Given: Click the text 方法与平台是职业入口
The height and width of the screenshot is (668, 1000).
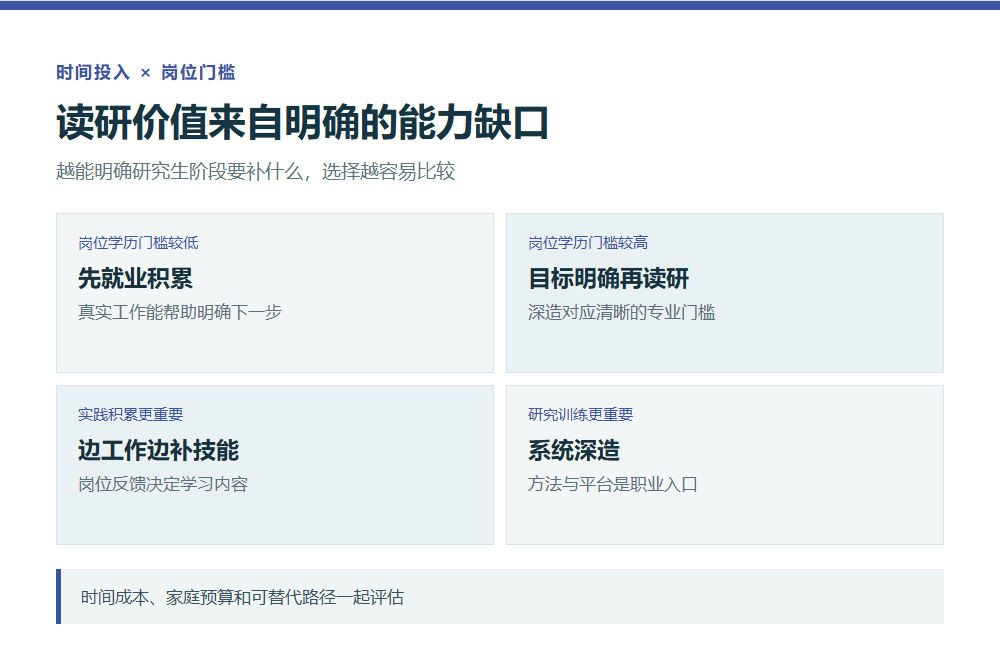Looking at the screenshot, I should (613, 484).
